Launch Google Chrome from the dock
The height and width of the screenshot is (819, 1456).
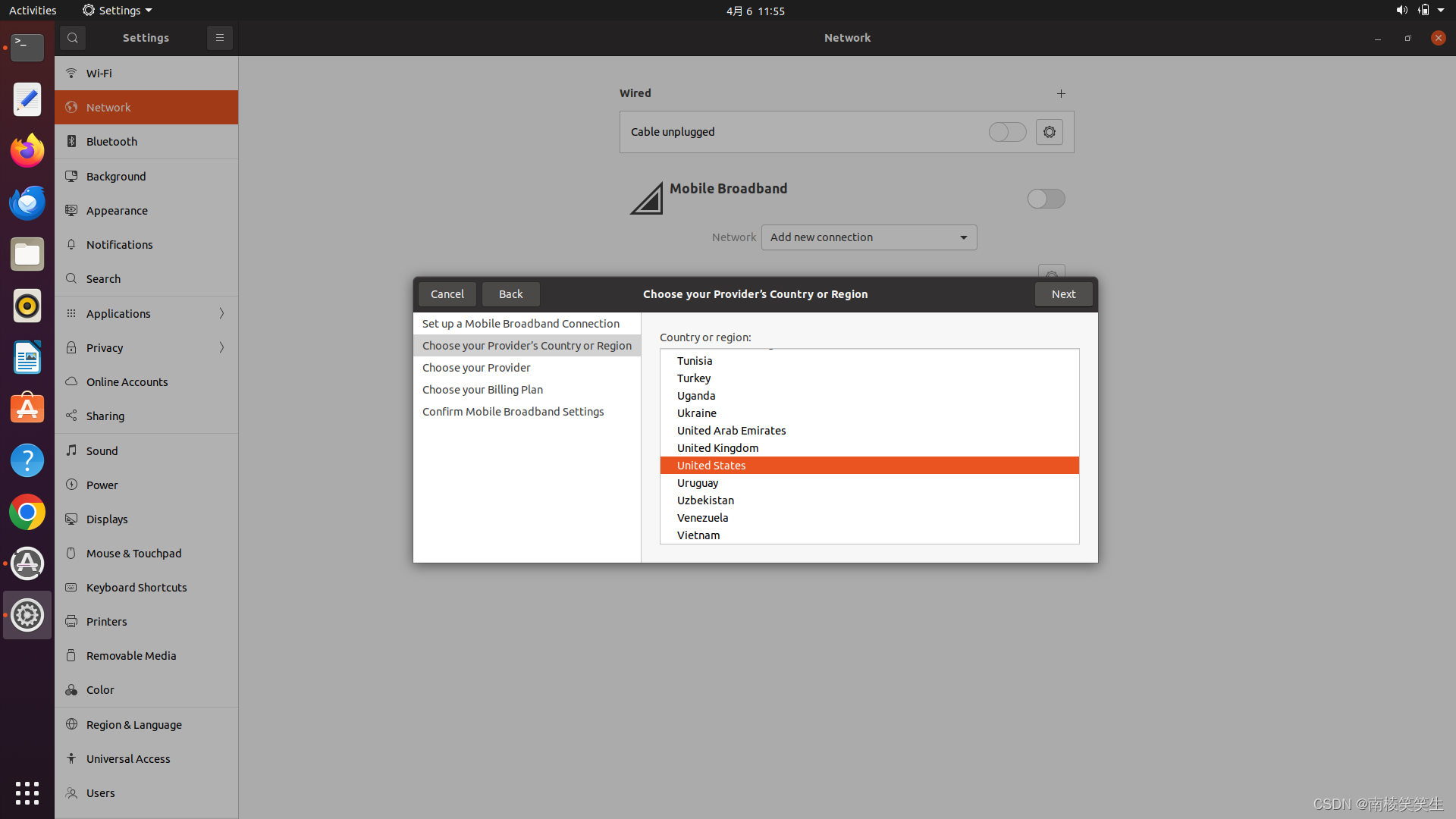coord(27,513)
